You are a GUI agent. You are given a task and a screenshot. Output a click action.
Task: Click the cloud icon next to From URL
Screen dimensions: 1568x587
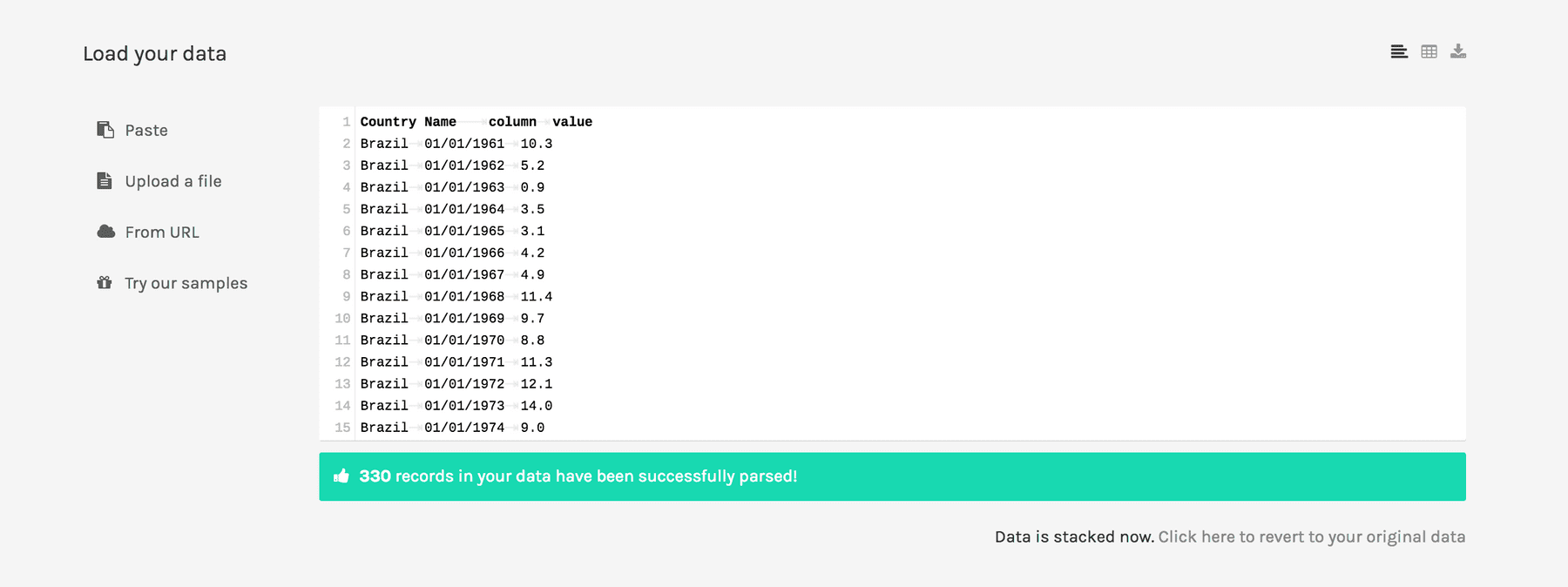point(105,231)
